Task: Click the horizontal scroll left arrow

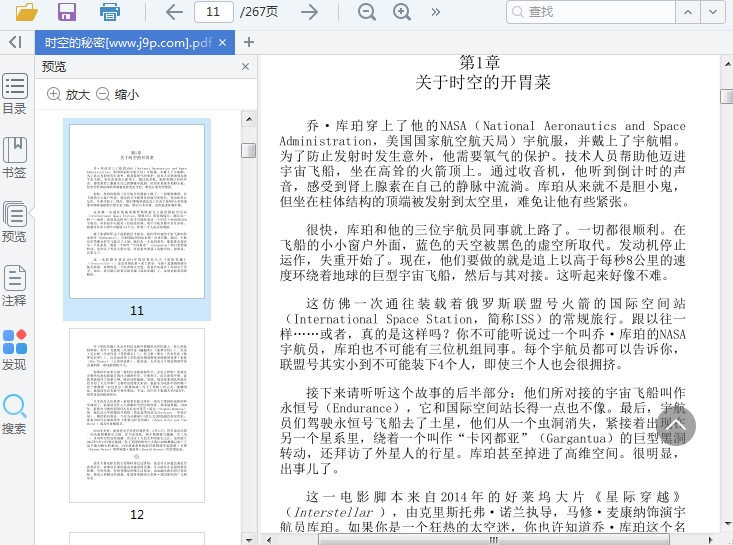Action: click(x=268, y=539)
